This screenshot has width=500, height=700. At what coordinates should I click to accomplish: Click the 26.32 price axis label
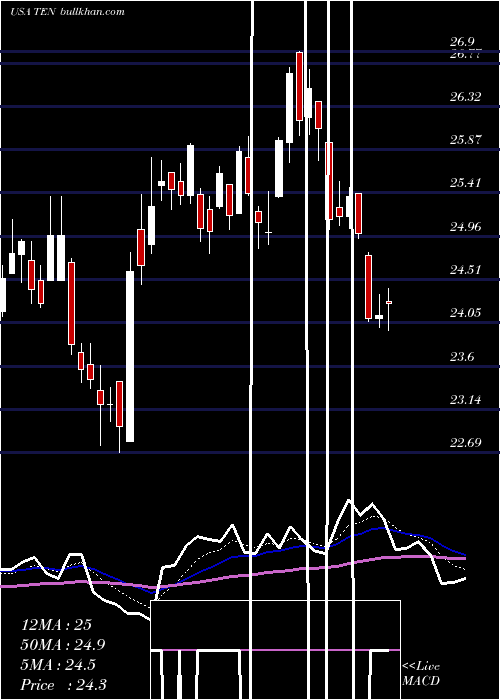pos(466,96)
